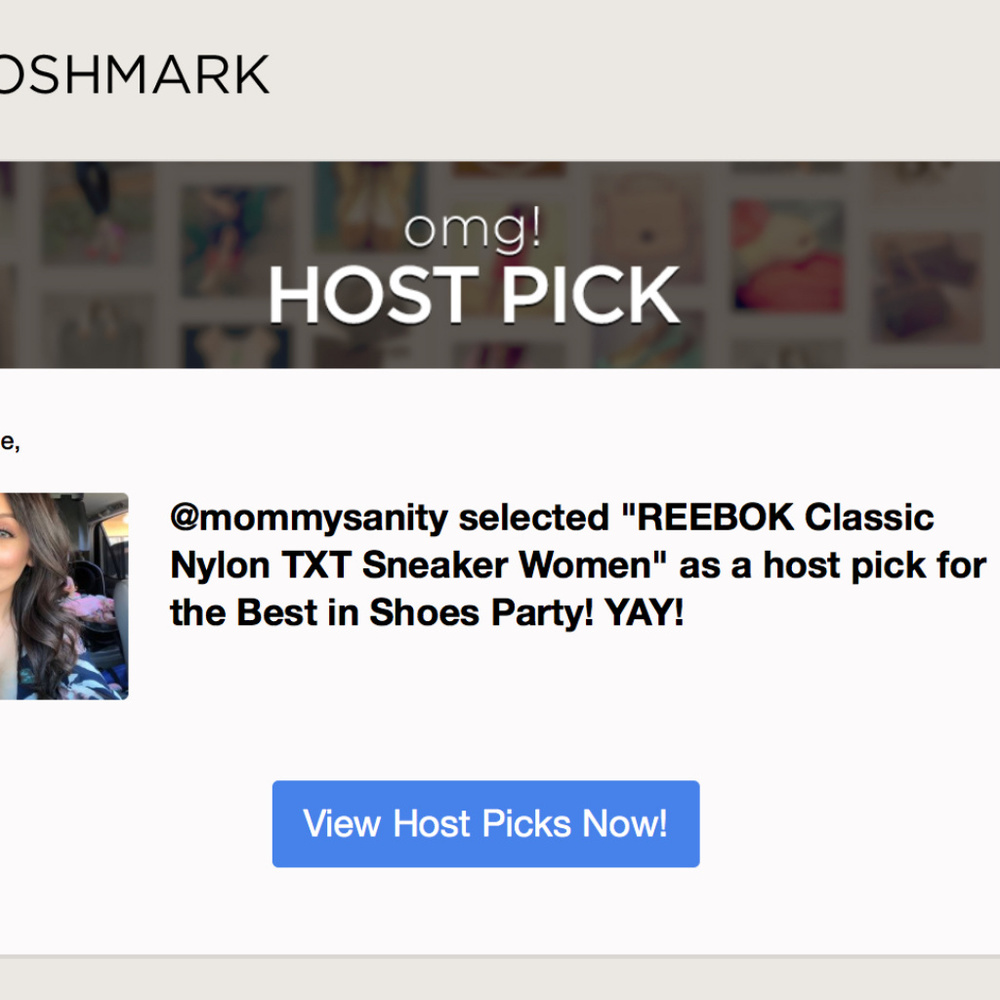Image resolution: width=1000 pixels, height=1000 pixels.
Task: Select the blurred red-orange thumbnail in the banner
Action: (787, 254)
